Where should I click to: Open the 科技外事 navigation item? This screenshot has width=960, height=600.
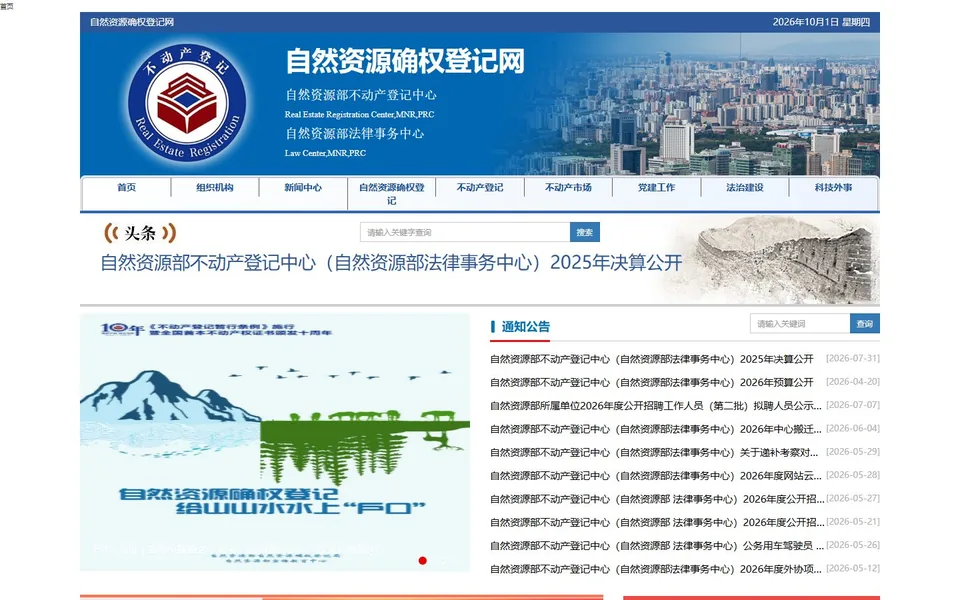click(833, 187)
